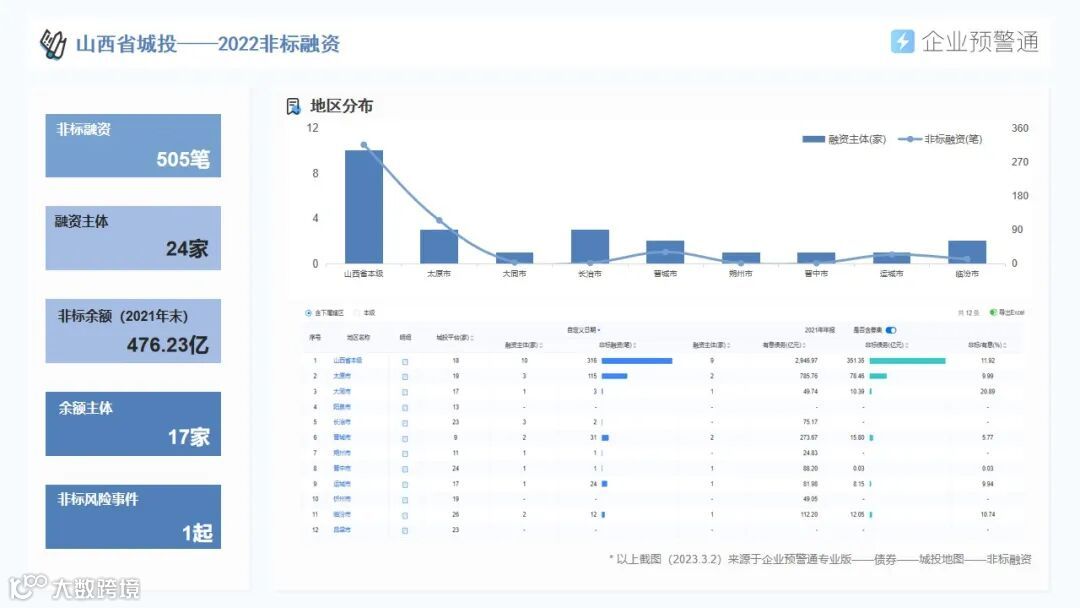Toggle the 是否含募集 switch
The height and width of the screenshot is (608, 1080).
coord(891,330)
